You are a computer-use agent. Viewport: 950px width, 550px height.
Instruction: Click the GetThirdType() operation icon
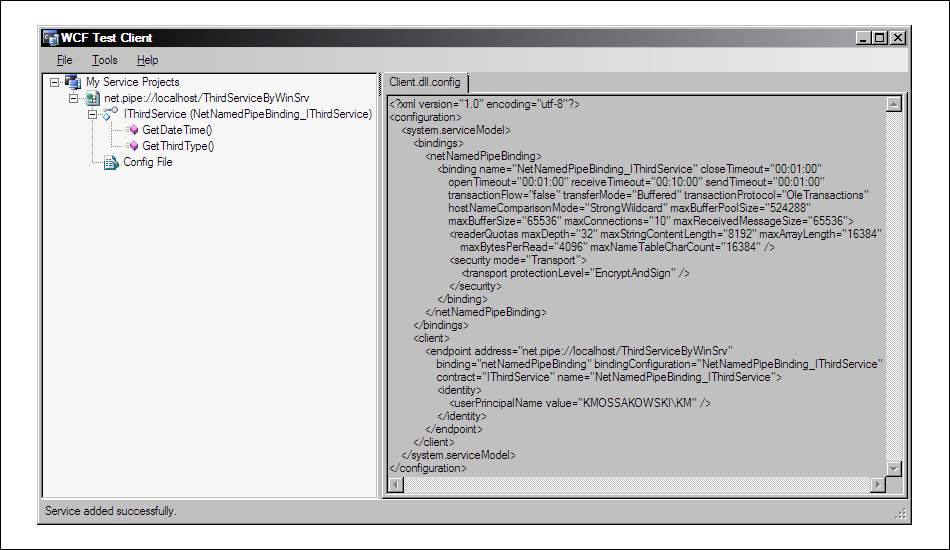132,146
